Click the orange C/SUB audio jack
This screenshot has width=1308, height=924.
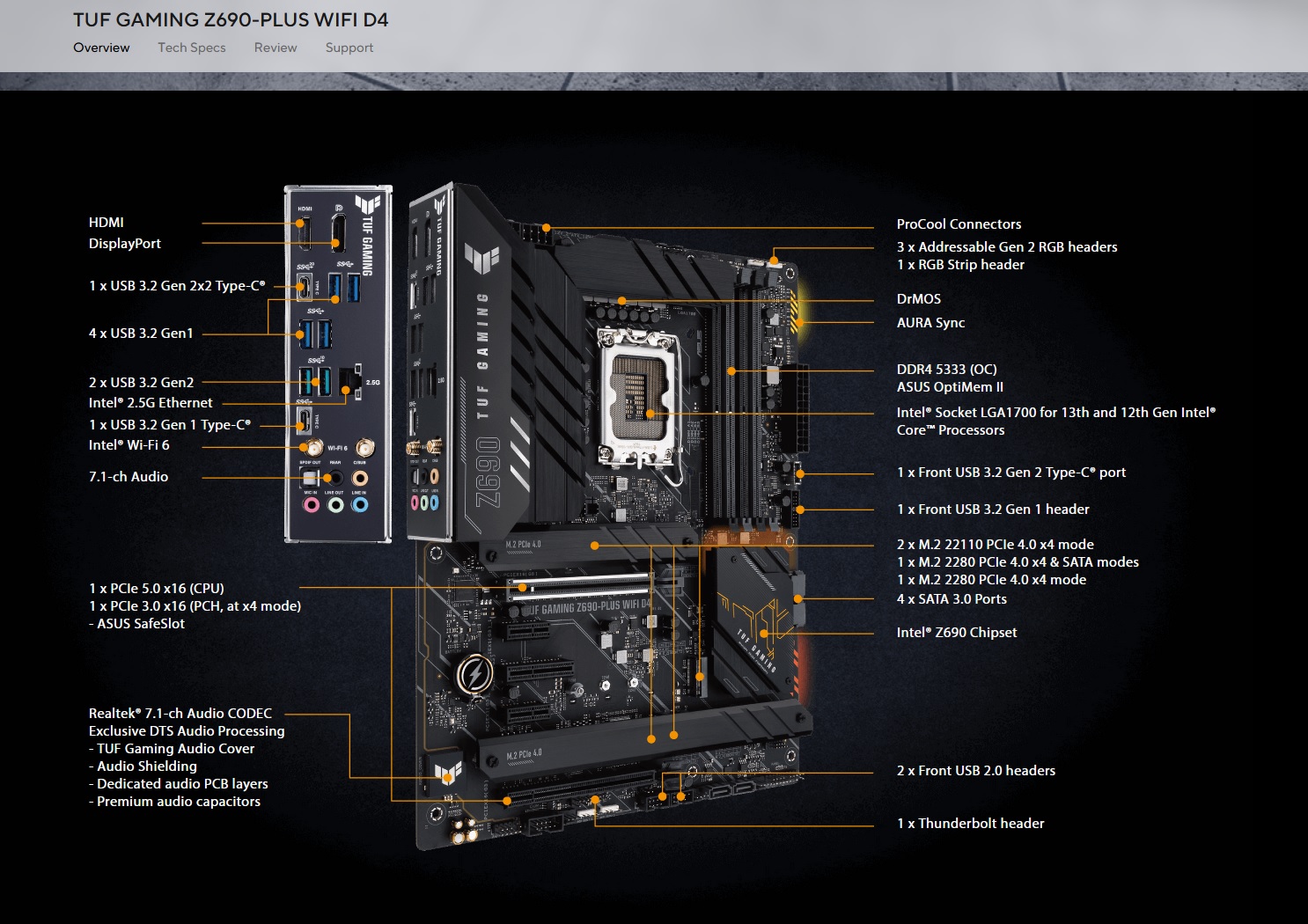point(359,478)
